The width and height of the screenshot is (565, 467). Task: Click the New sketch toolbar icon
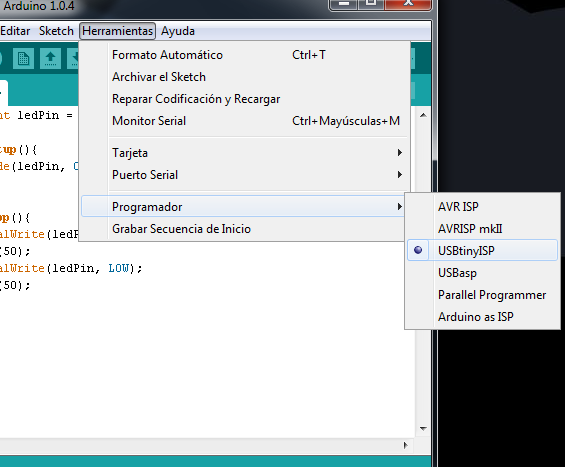(23, 58)
